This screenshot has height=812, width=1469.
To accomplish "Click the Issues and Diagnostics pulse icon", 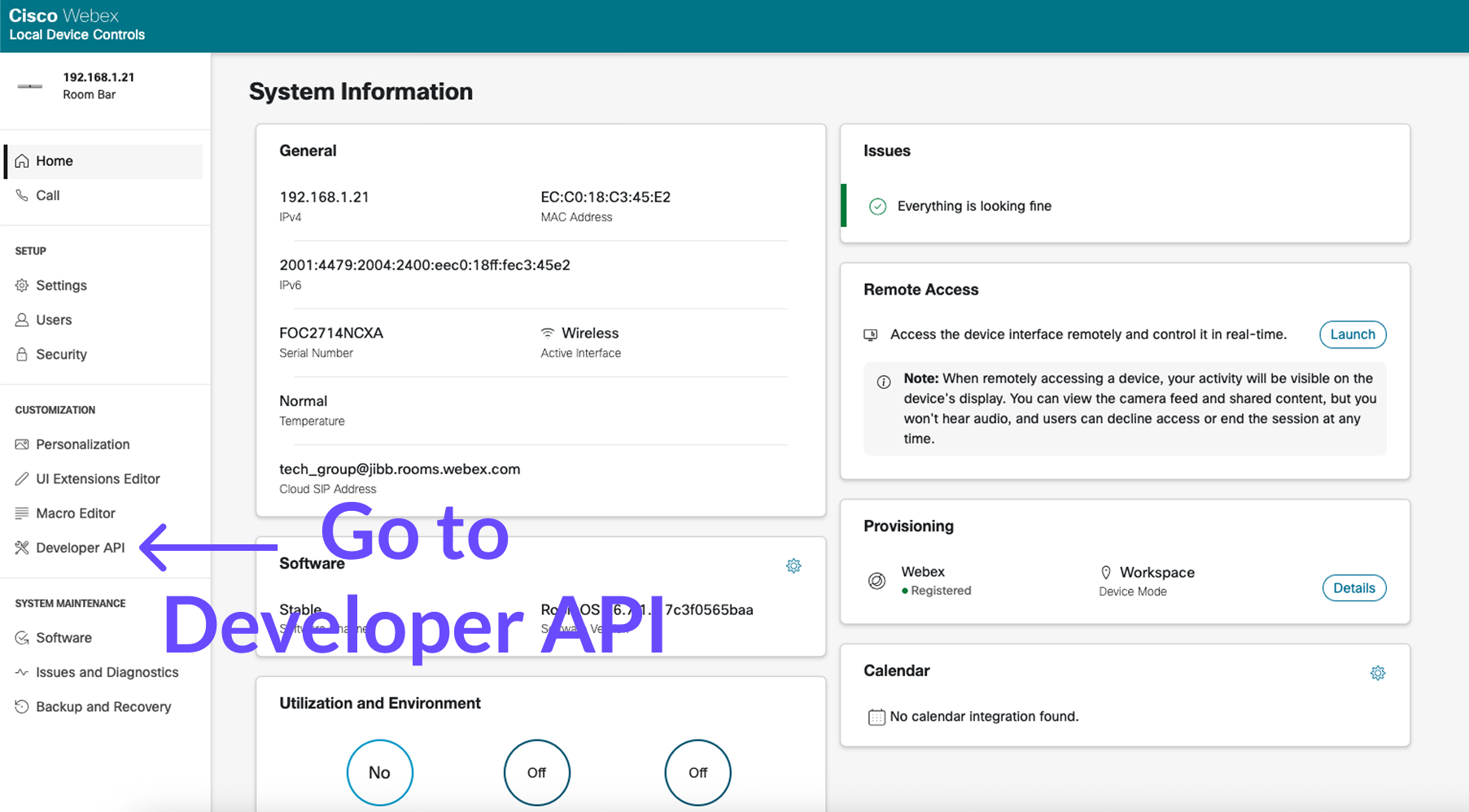I will click(x=22, y=672).
